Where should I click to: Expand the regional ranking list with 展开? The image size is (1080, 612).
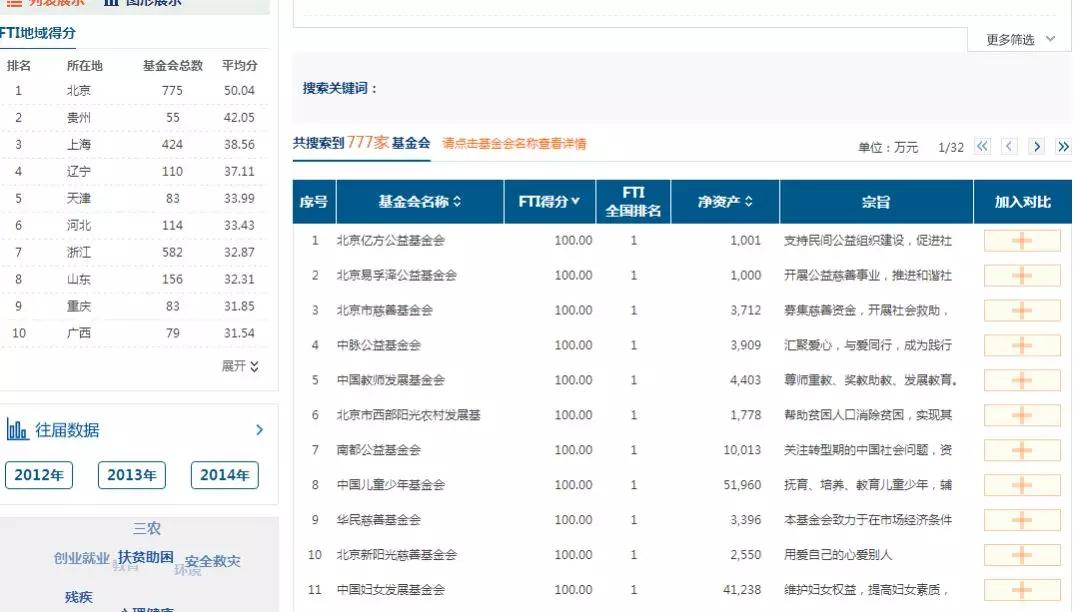240,366
